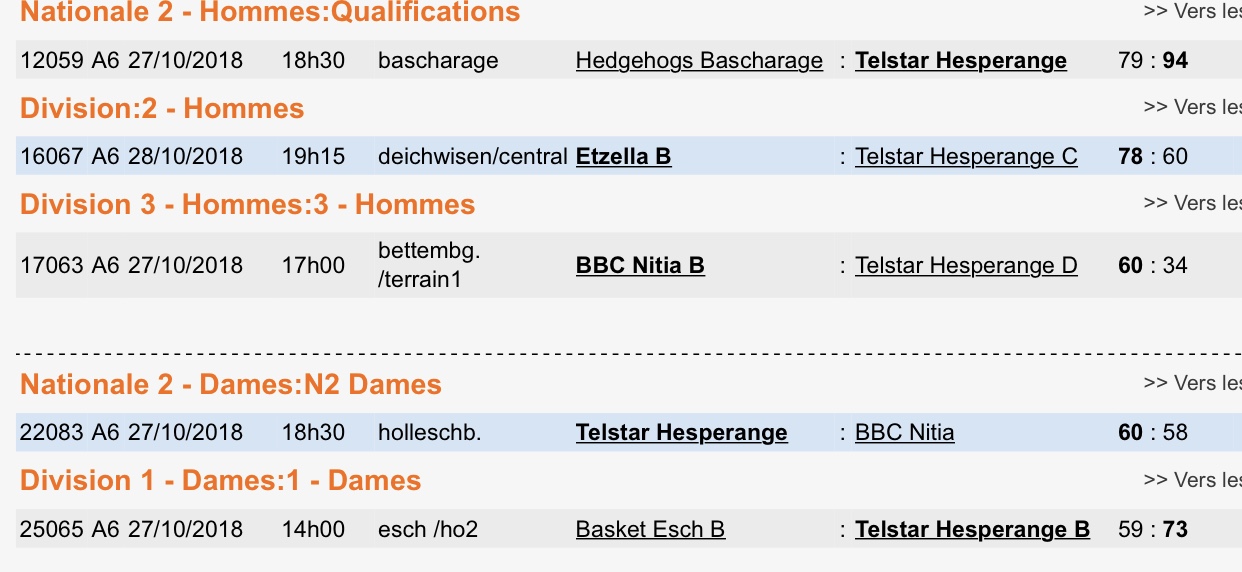Click the Telstar Hesperange D link
This screenshot has width=1242, height=572.
pos(966,266)
